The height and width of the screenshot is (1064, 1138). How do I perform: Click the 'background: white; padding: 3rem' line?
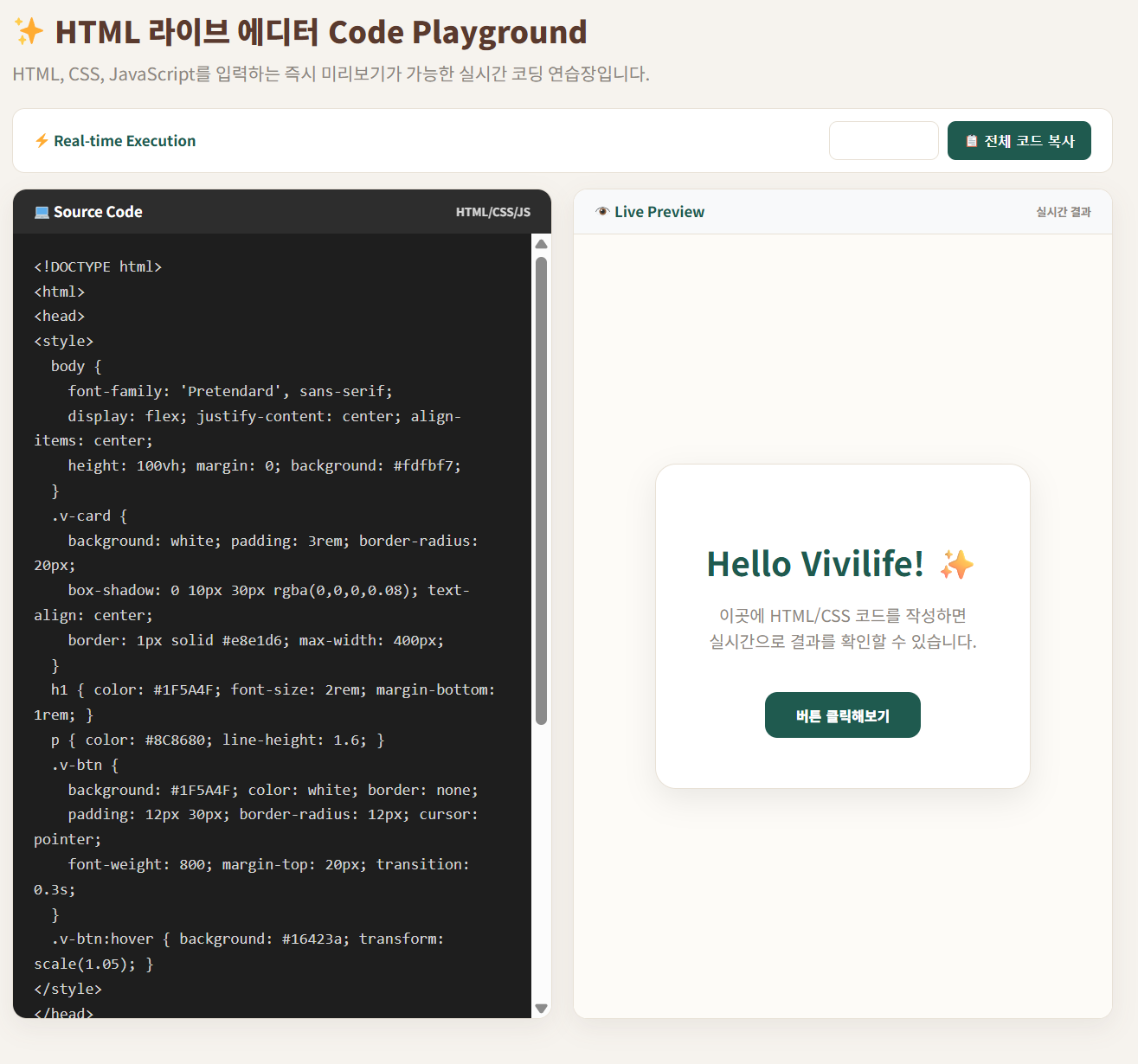point(273,541)
